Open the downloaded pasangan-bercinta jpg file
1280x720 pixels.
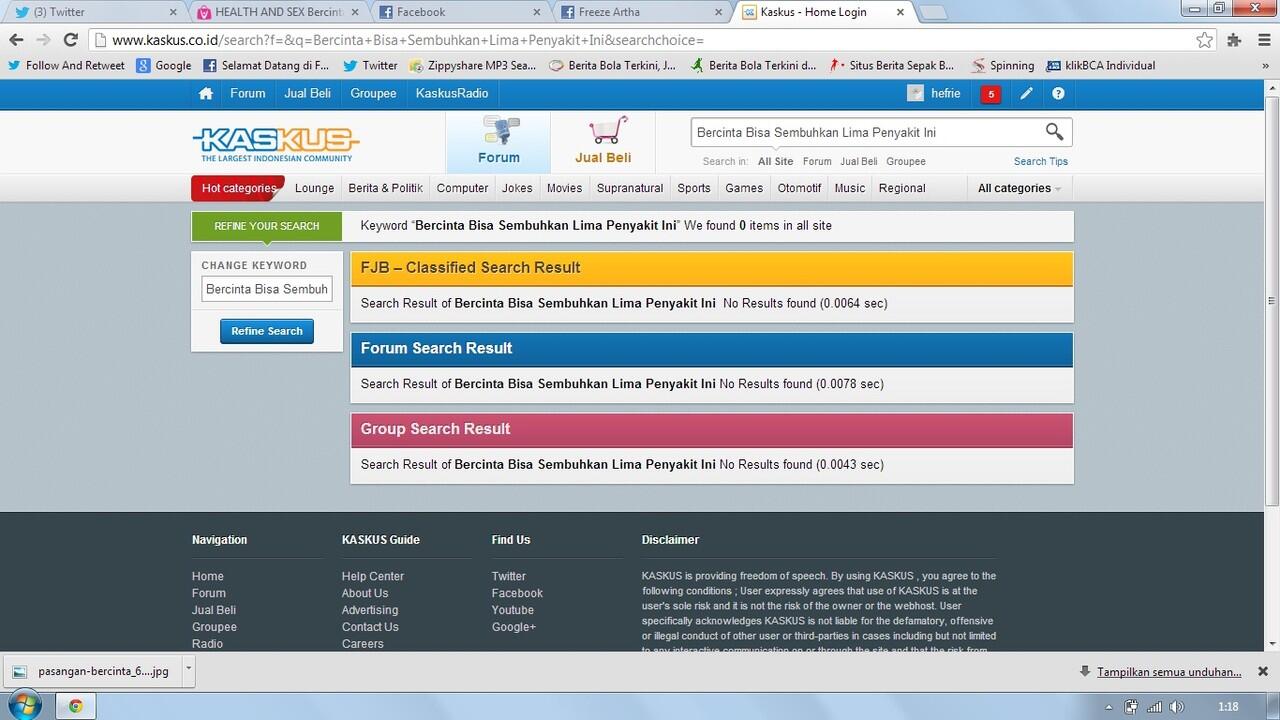pos(92,671)
